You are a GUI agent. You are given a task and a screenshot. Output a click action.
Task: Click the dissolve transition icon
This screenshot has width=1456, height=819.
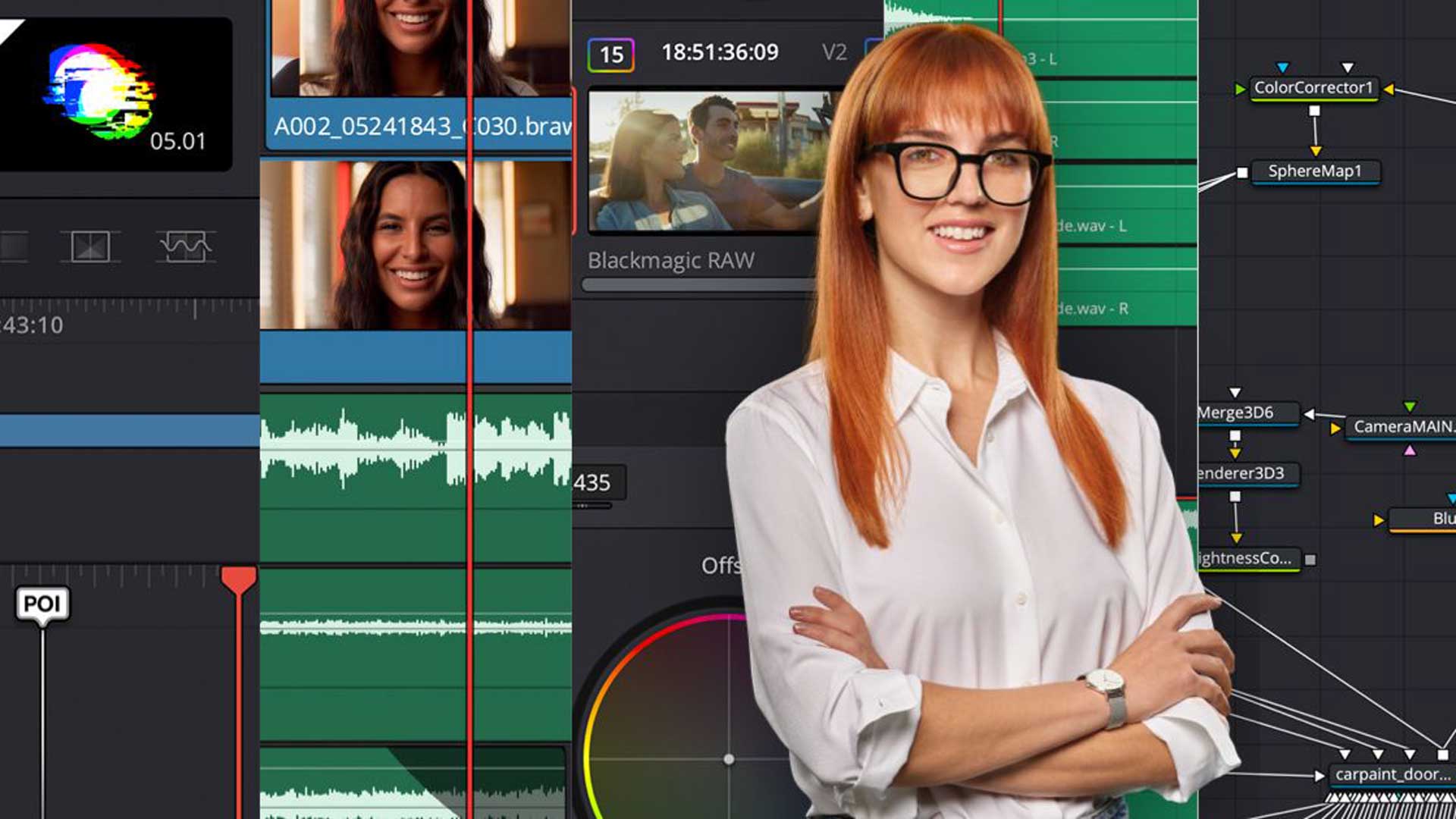(90, 246)
